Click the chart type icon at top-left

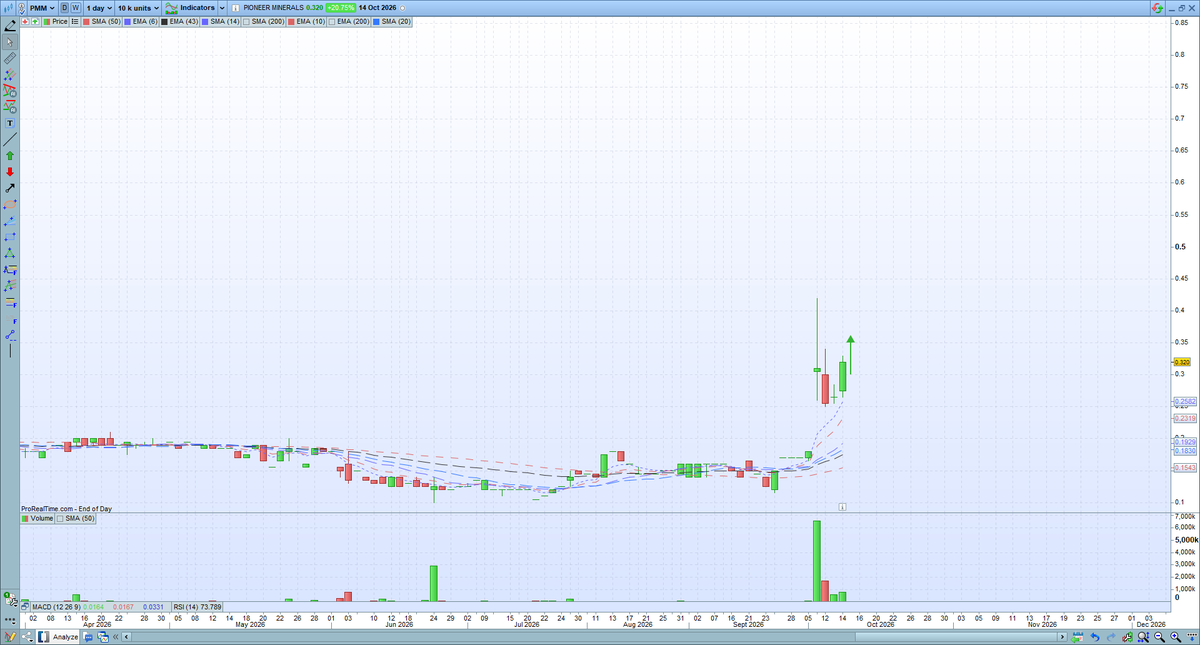coord(6,8)
